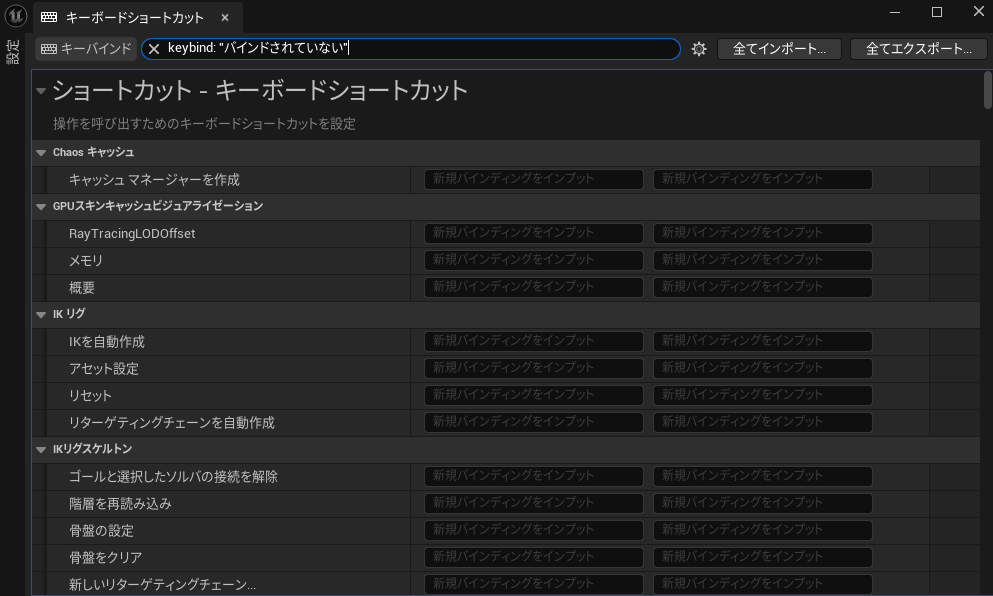Set first binding for IKを自動作成
This screenshot has height=596, width=993.
534,341
